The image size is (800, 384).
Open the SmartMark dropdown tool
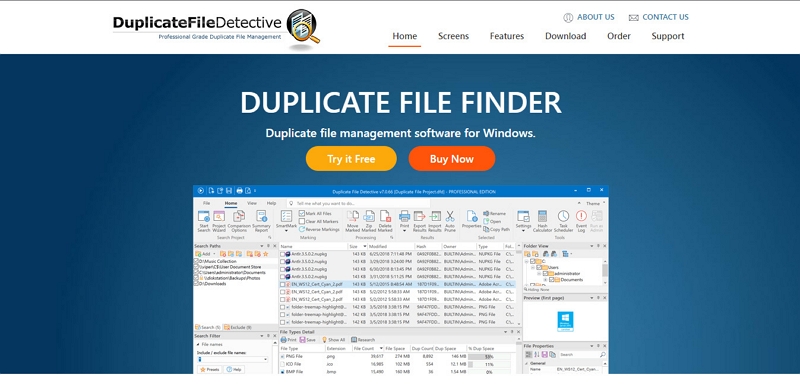[x=286, y=220]
